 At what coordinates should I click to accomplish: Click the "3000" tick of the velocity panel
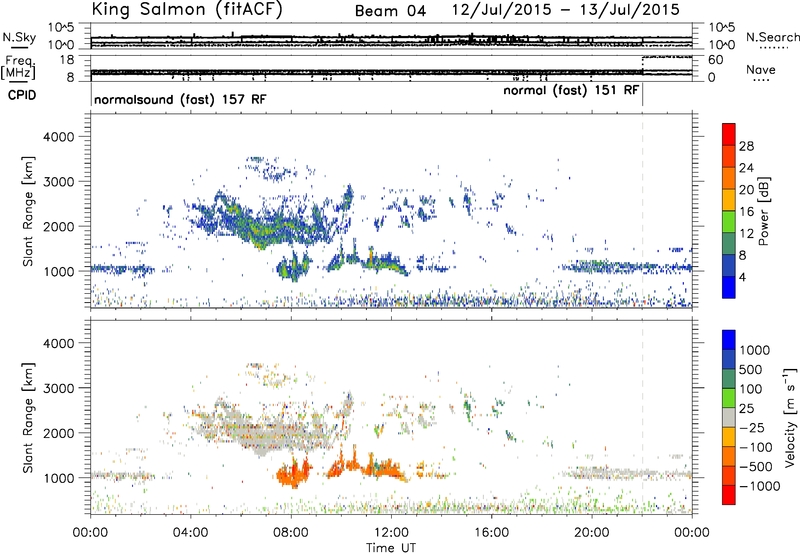click(x=58, y=388)
